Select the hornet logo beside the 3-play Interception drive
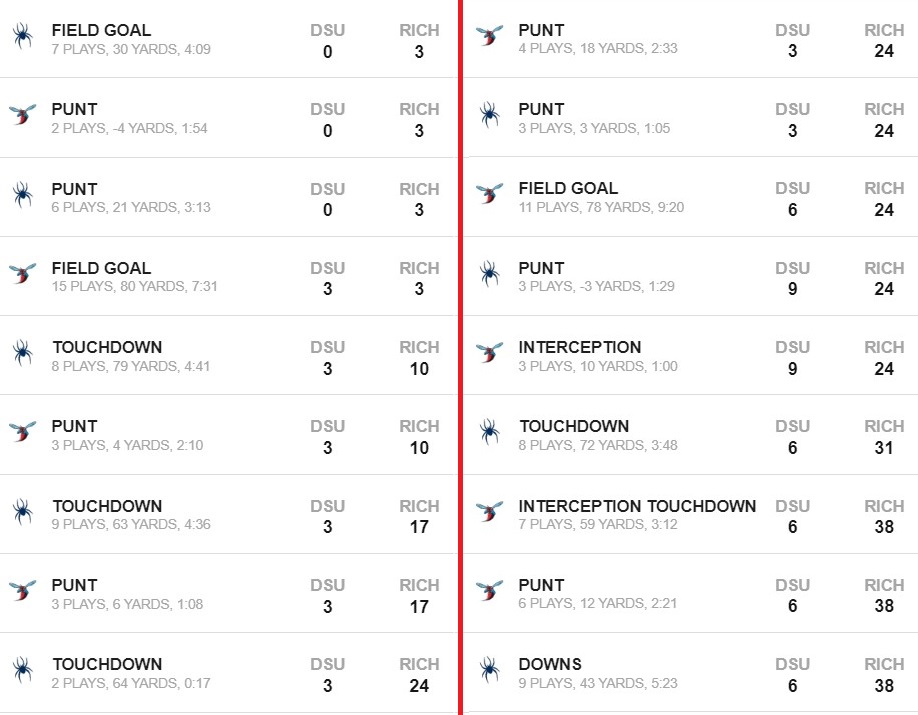The image size is (918, 715). coord(489,353)
